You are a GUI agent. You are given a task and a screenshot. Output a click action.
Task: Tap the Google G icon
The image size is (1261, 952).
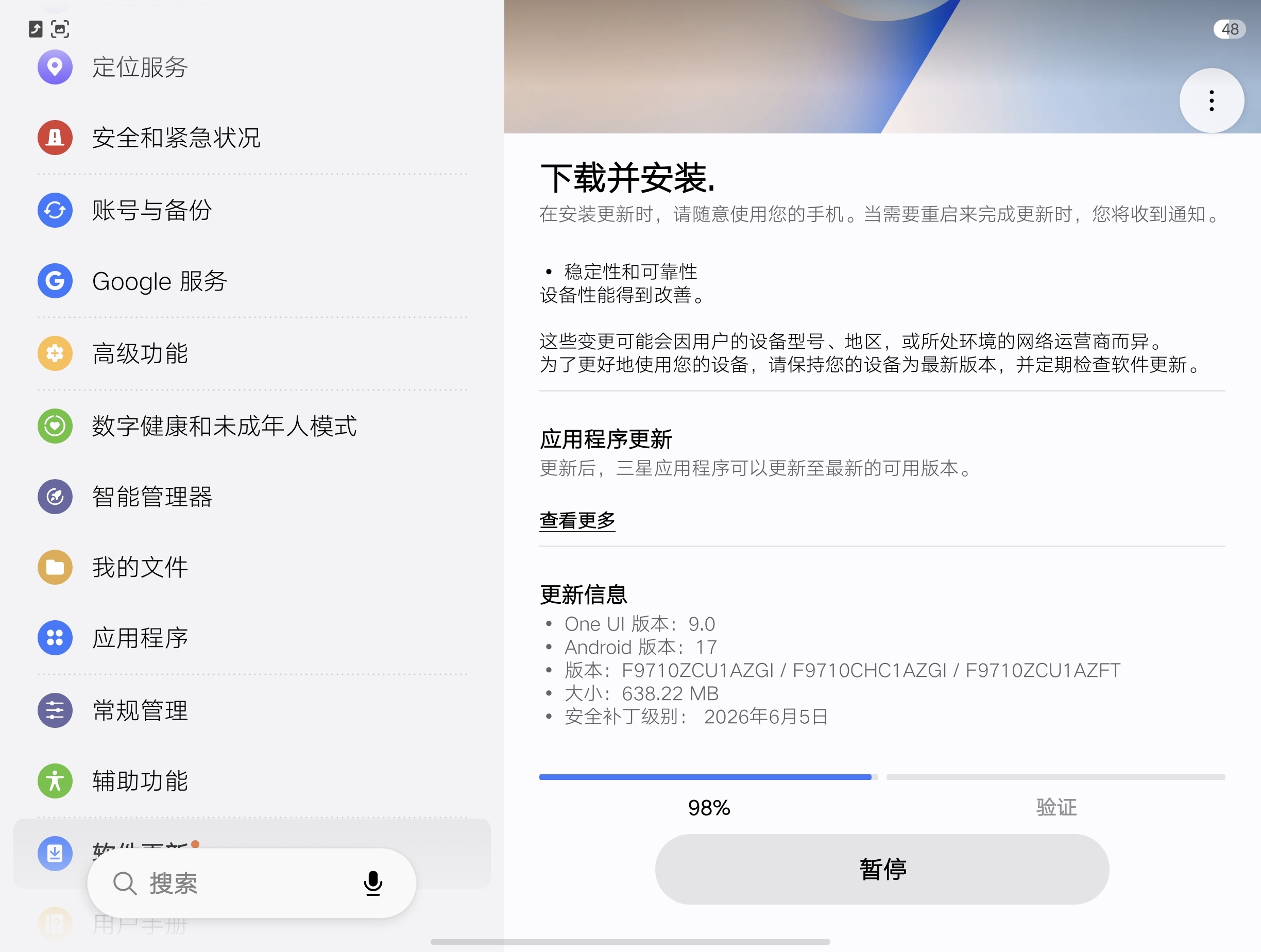tap(55, 280)
